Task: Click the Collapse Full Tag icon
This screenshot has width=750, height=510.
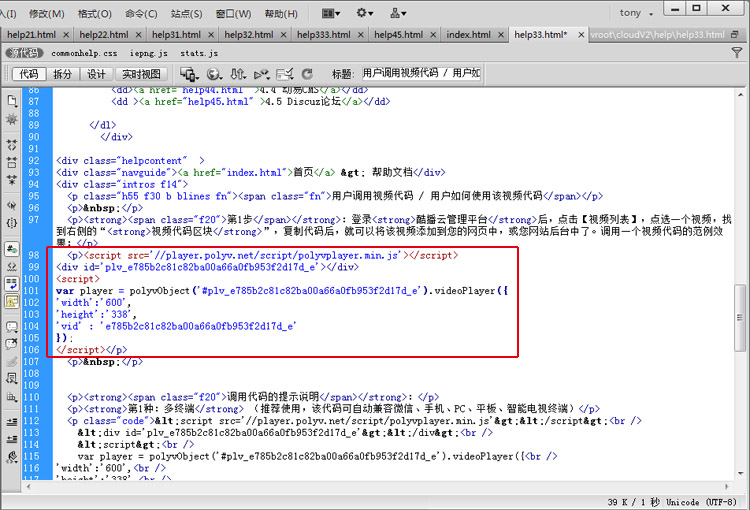Action: pos(12,141)
